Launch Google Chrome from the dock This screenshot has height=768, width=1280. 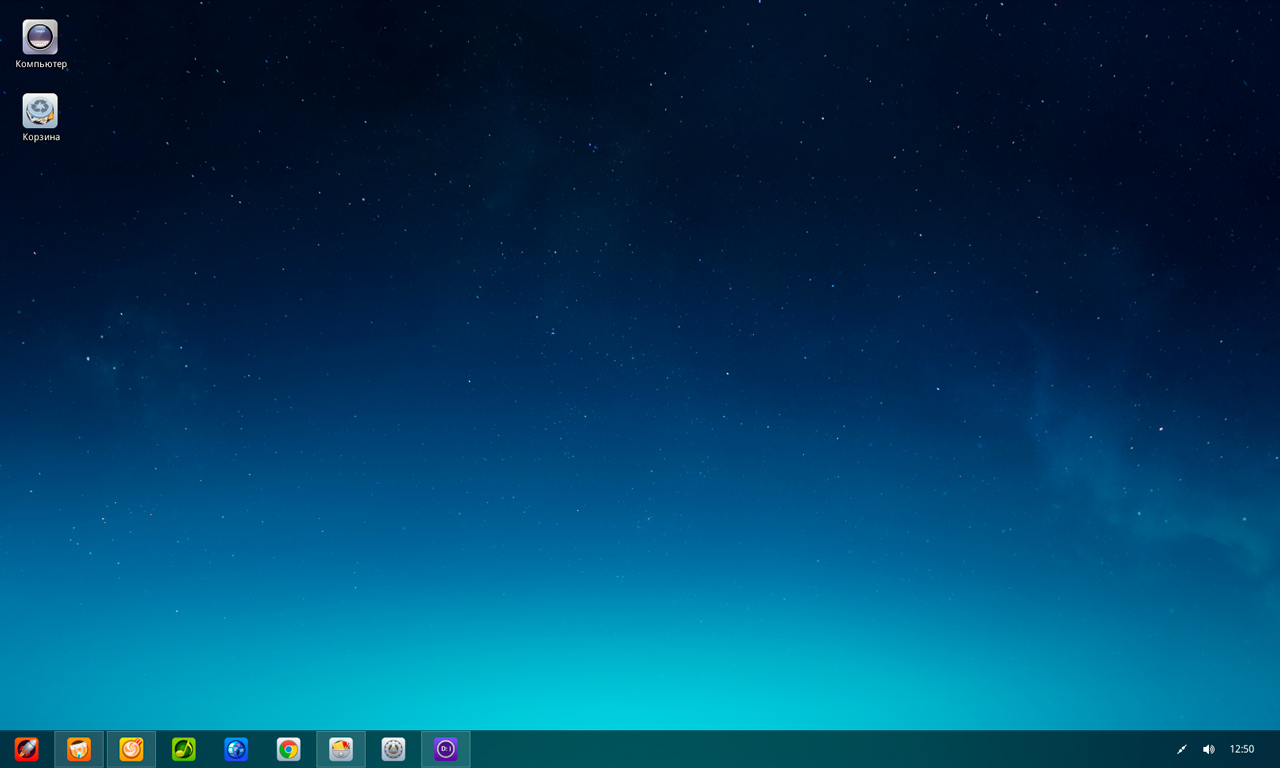[x=289, y=749]
